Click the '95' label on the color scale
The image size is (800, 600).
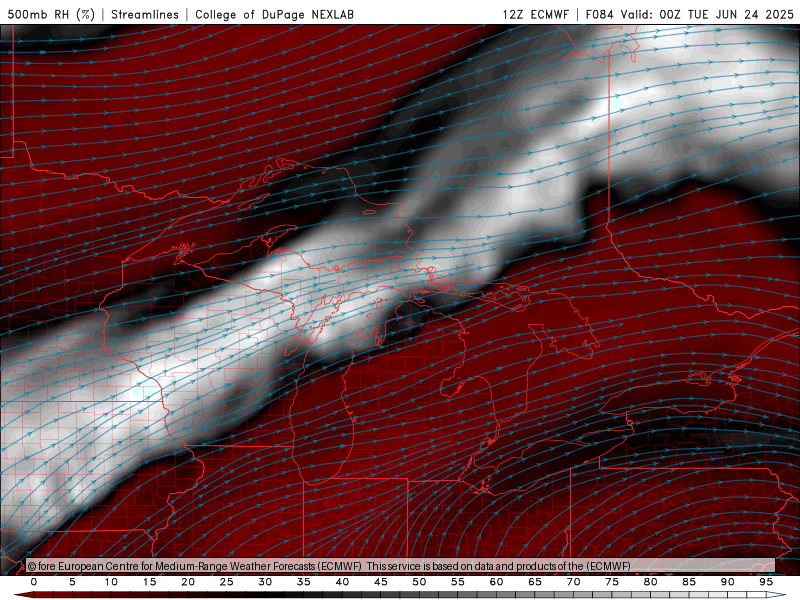[766, 582]
